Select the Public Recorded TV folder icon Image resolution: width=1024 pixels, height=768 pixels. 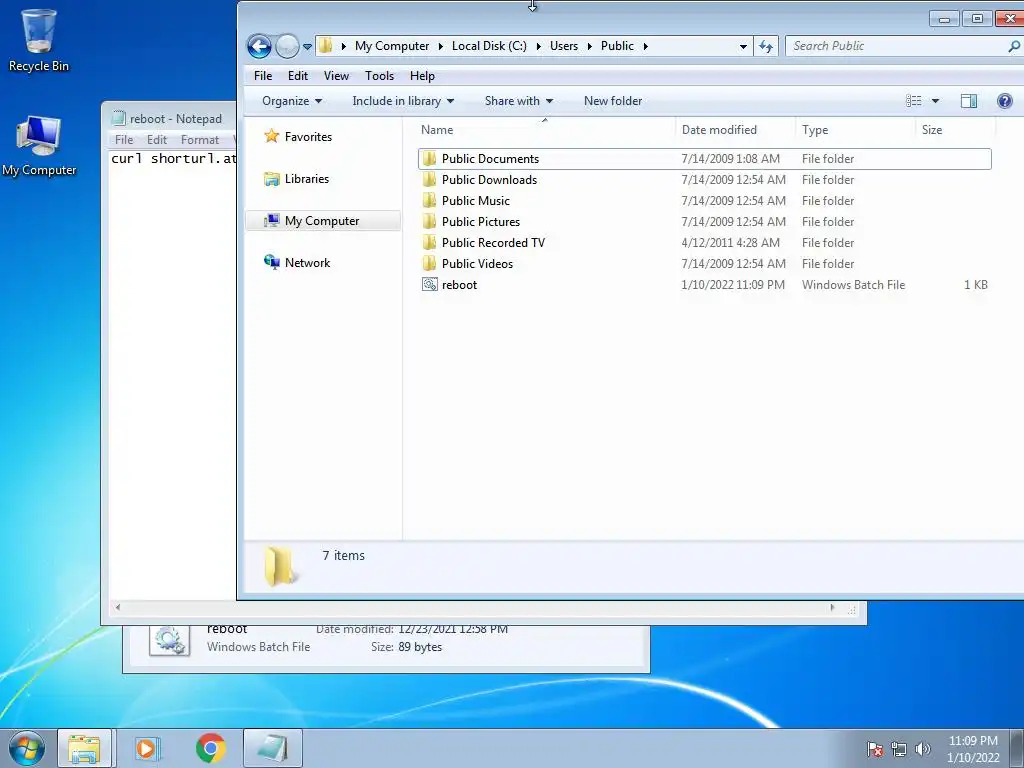429,242
